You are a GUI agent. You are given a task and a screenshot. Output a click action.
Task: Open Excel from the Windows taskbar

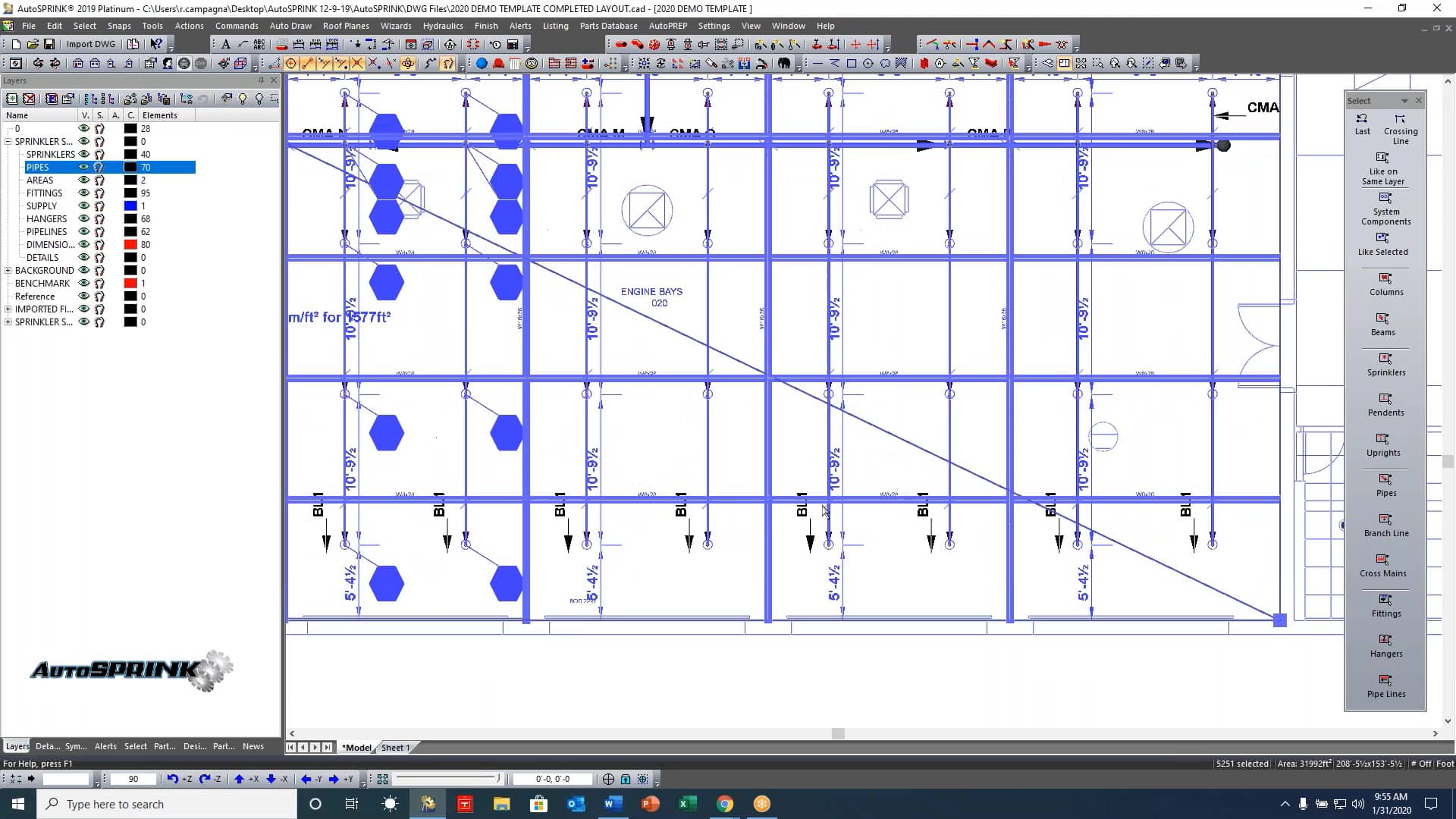click(687, 804)
